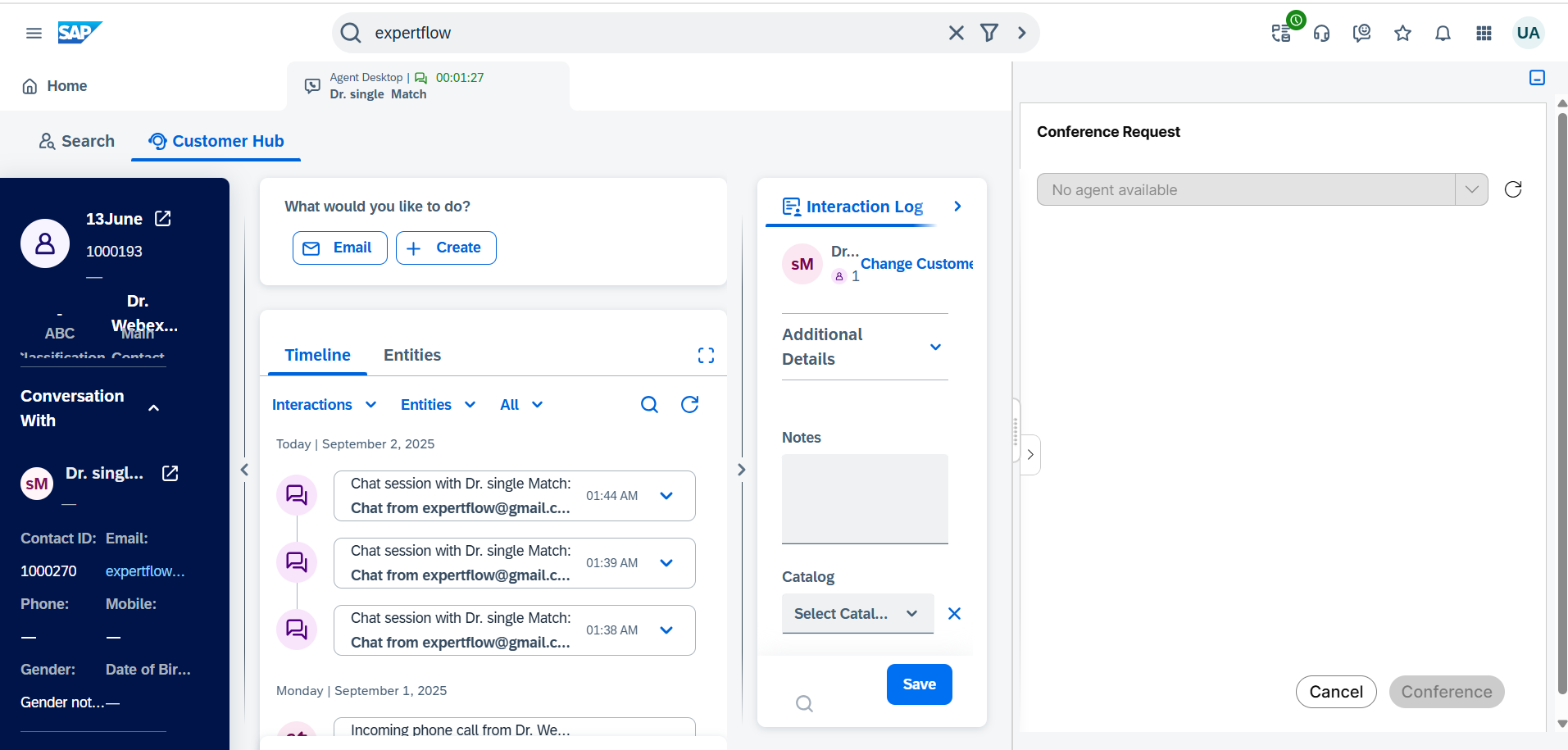This screenshot has width=1568, height=750.
Task: Expand timeline to full screen
Action: tap(706, 355)
